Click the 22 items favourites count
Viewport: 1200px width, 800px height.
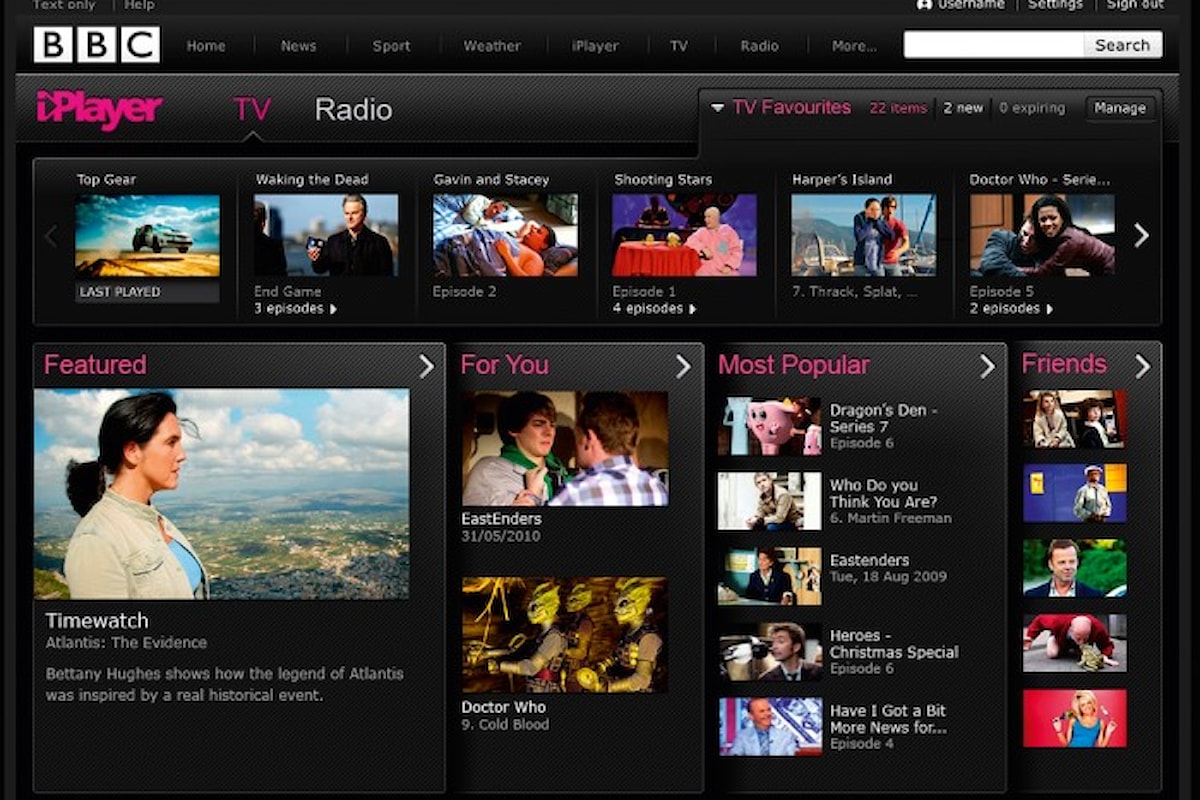point(898,108)
